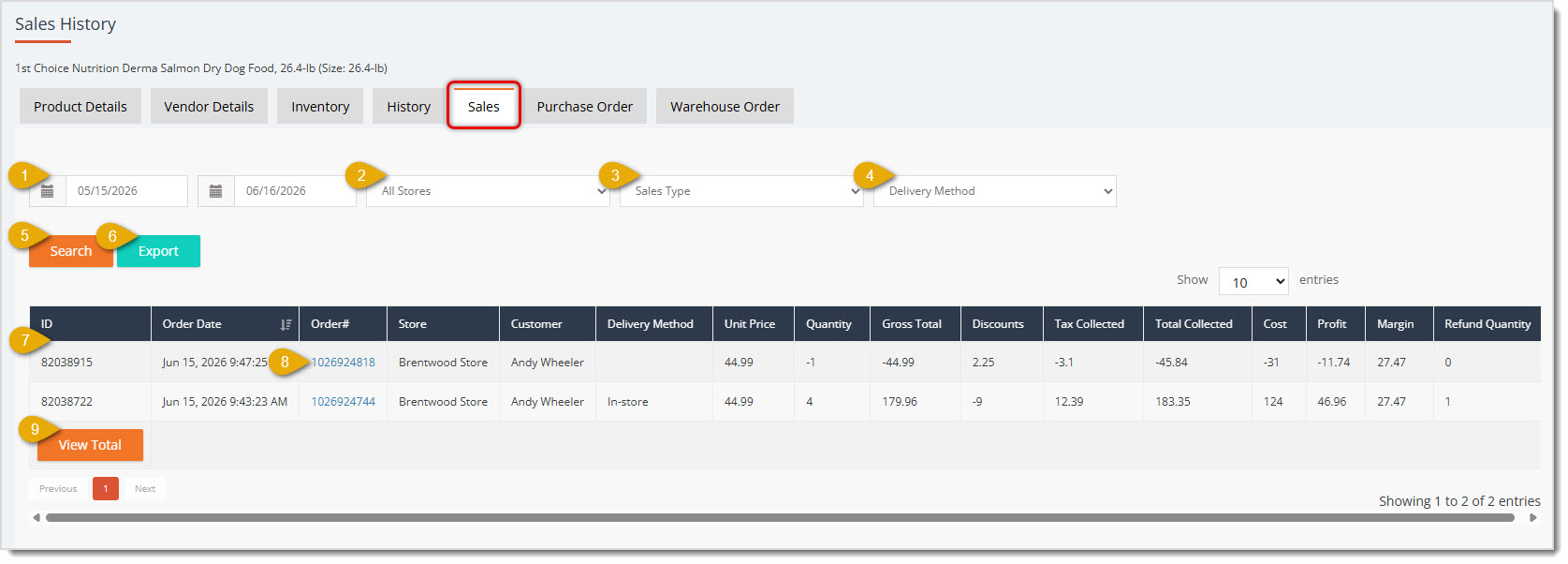The width and height of the screenshot is (1568, 564).
Task: Sort by ID column header
Action: tap(90, 324)
